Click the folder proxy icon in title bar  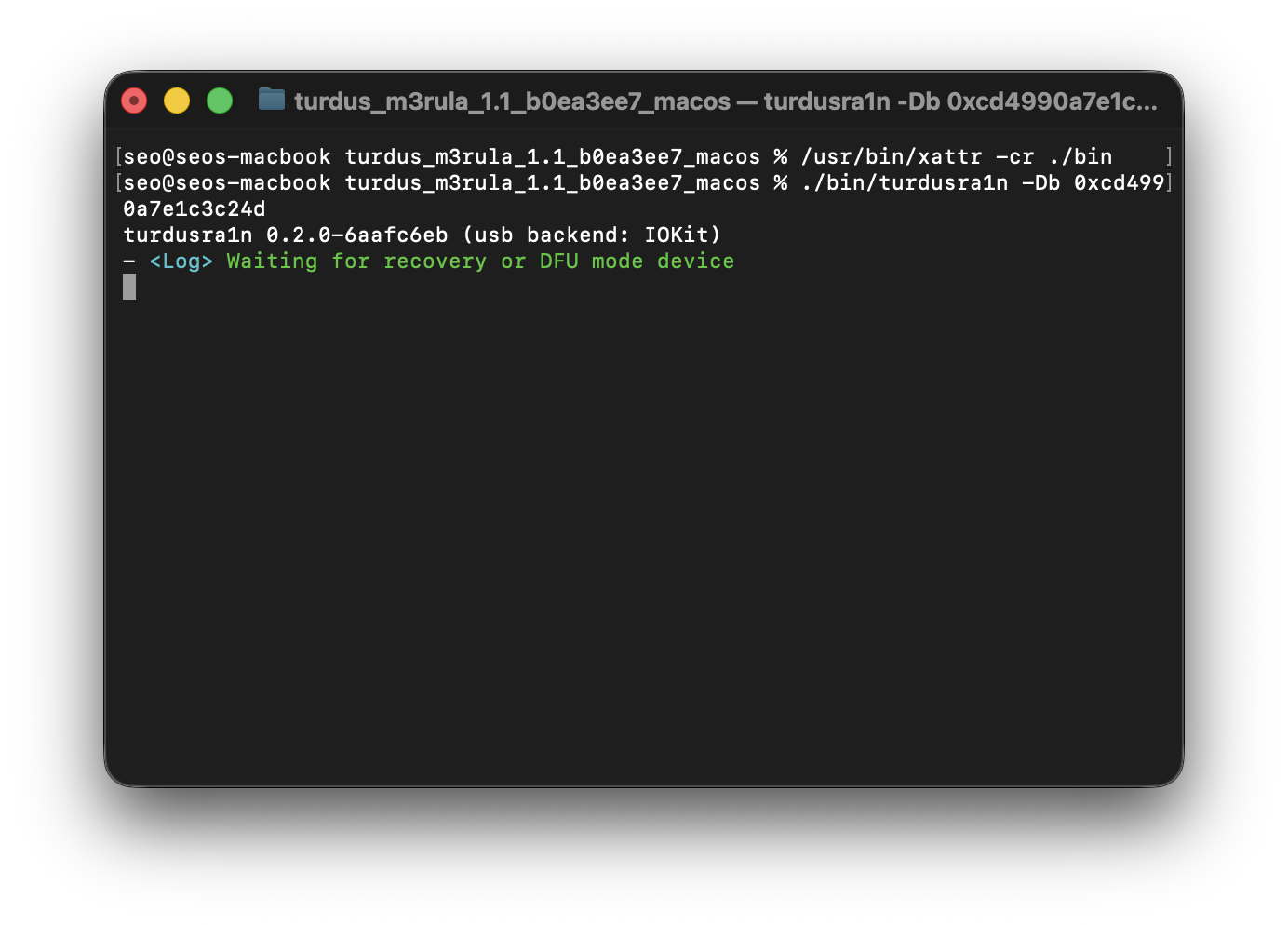click(x=271, y=100)
